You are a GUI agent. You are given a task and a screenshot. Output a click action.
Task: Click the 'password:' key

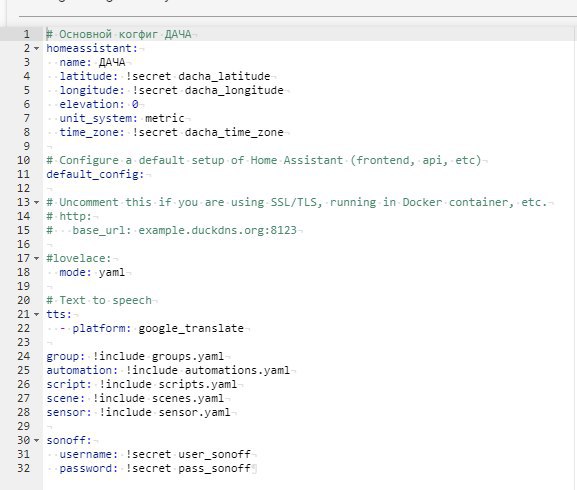pyautogui.click(x=88, y=468)
